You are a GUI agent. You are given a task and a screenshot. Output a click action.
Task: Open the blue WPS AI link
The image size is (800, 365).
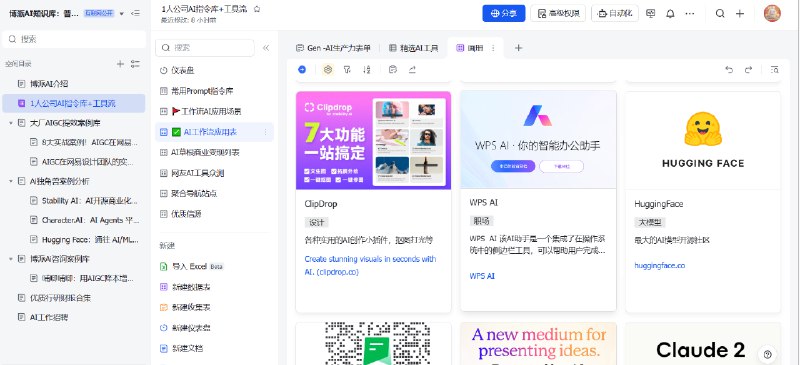(x=482, y=276)
